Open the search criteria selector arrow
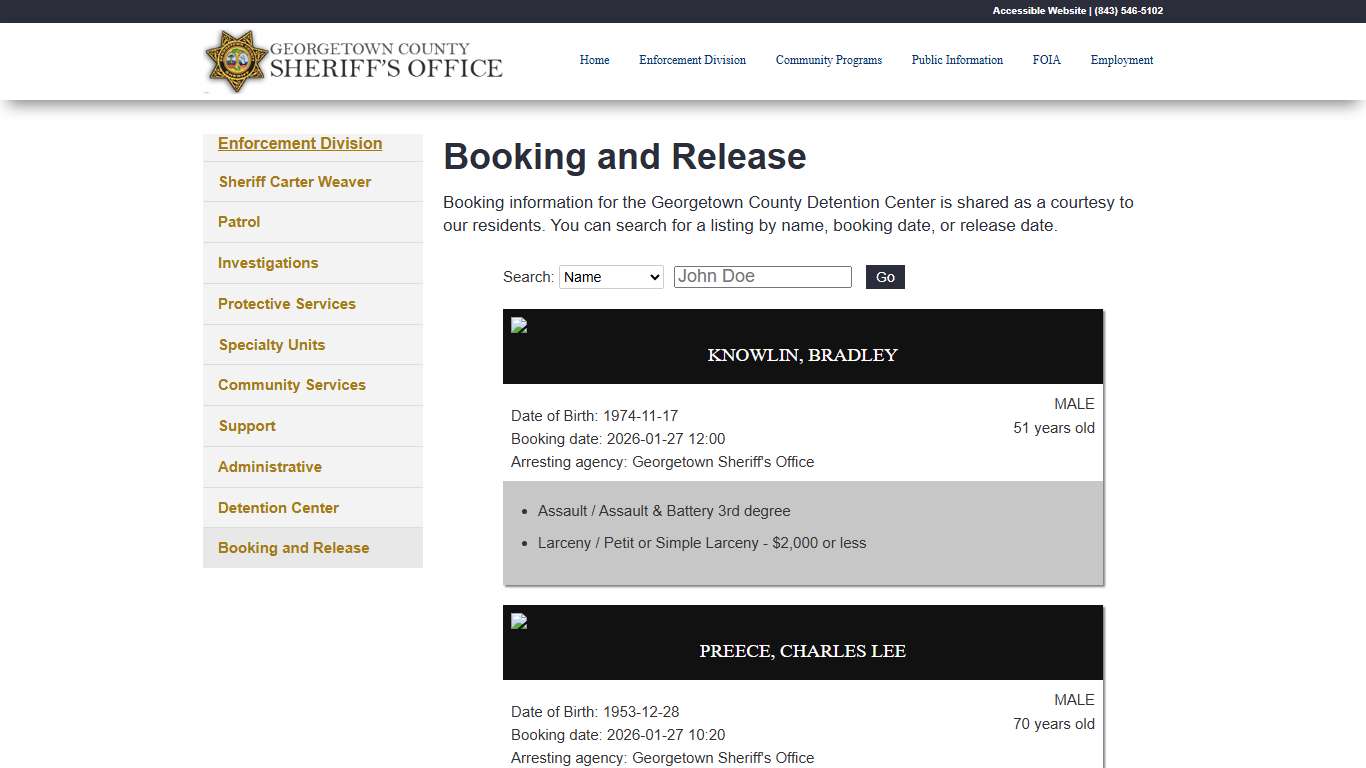Image resolution: width=1366 pixels, height=768 pixels. (652, 277)
